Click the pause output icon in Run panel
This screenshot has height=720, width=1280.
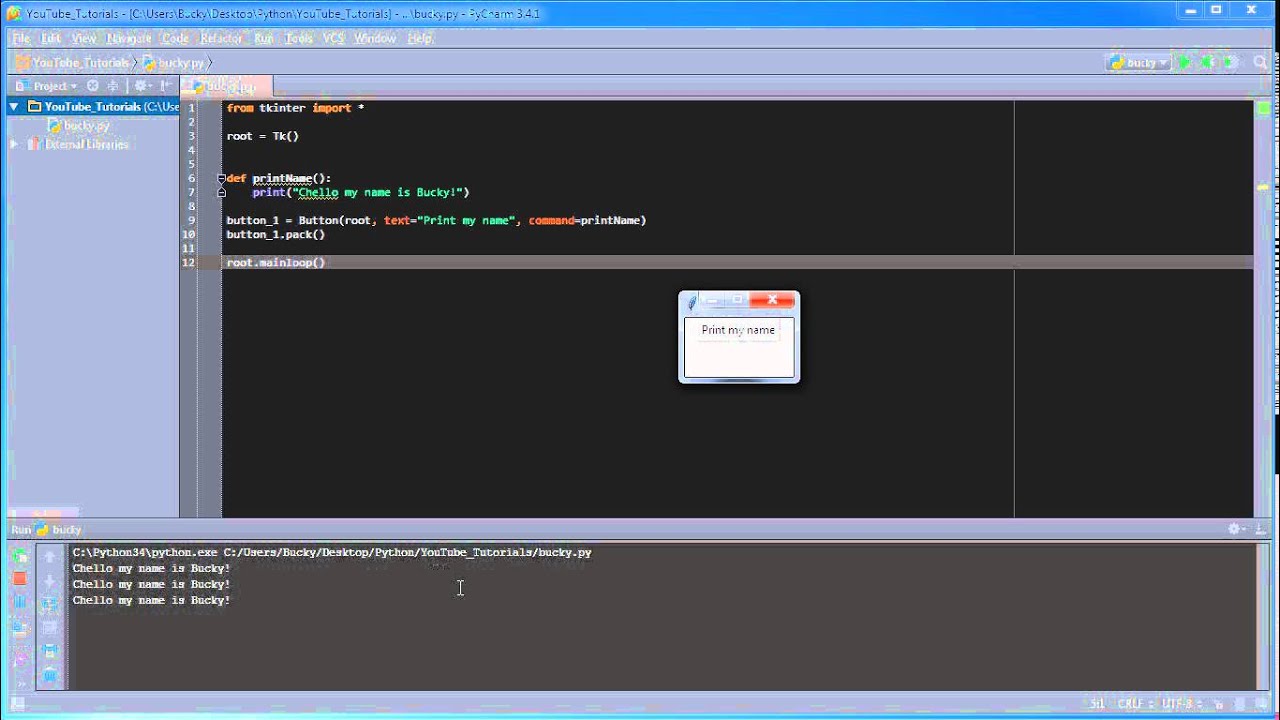[20, 603]
